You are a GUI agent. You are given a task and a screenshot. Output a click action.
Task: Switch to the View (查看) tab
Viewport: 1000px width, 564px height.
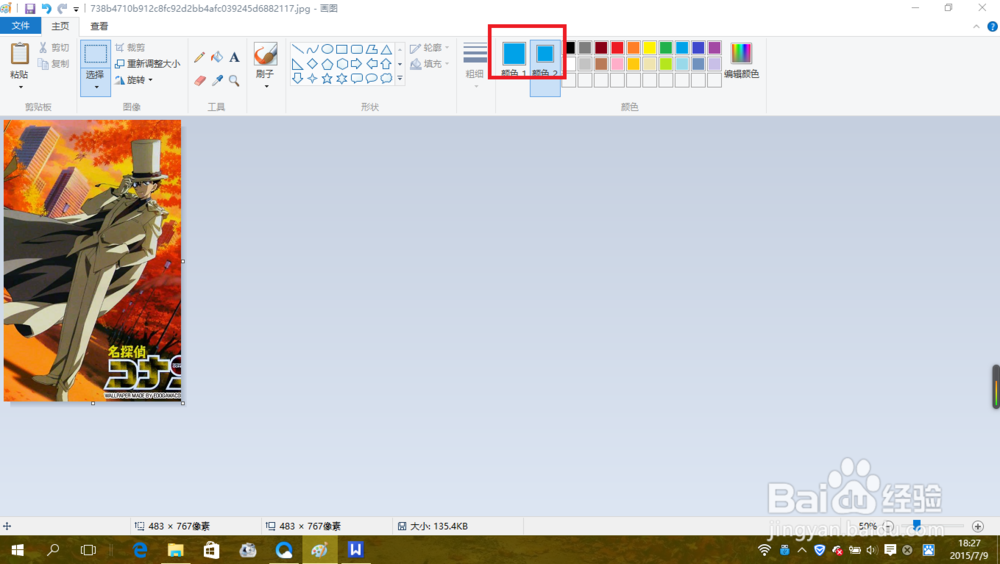point(99,26)
